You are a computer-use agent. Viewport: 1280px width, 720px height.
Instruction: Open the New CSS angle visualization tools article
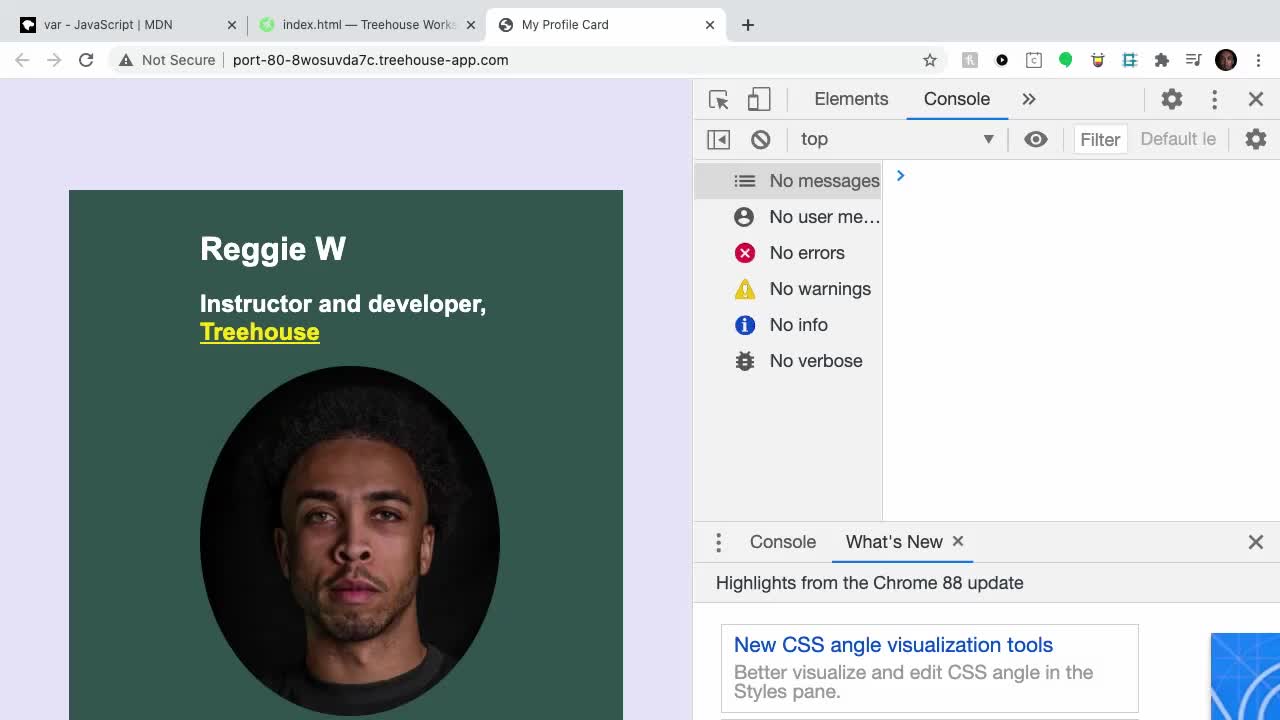pyautogui.click(x=893, y=645)
